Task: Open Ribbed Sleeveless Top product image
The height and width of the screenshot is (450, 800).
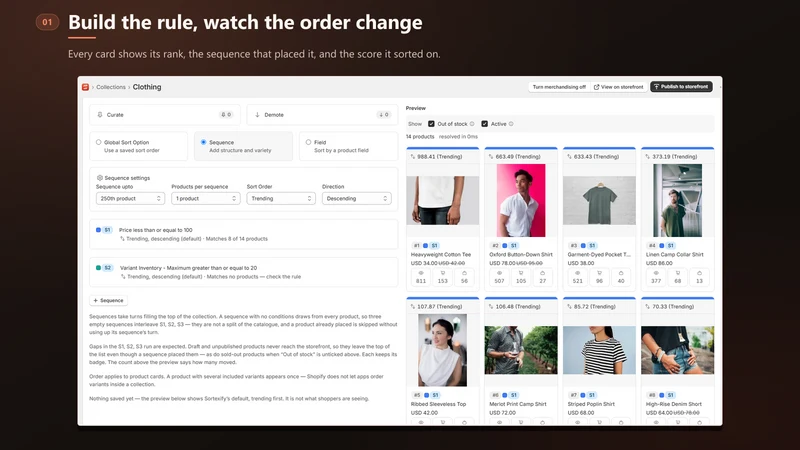Action: click(x=442, y=350)
